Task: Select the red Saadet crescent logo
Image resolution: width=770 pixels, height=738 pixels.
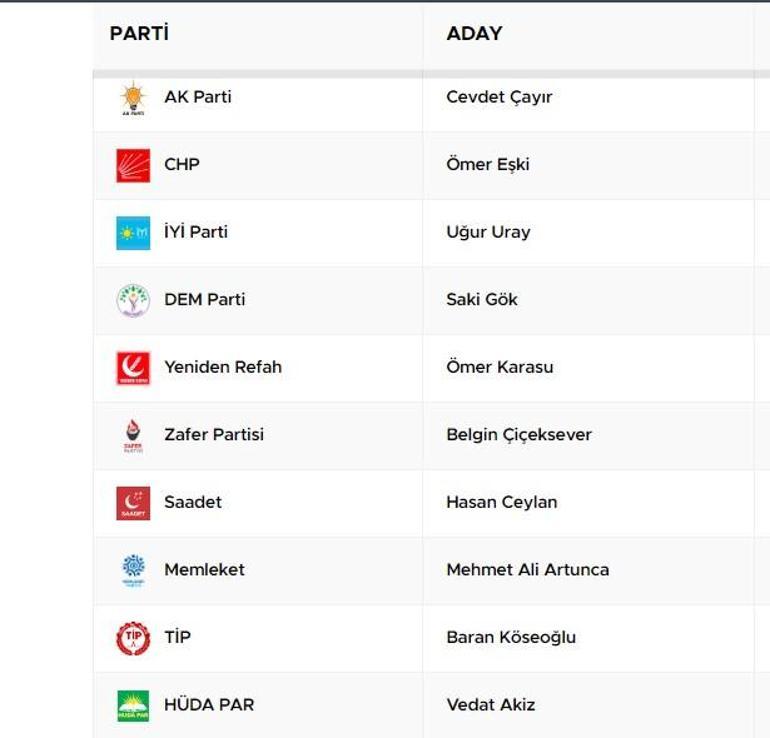Action: coord(133,503)
